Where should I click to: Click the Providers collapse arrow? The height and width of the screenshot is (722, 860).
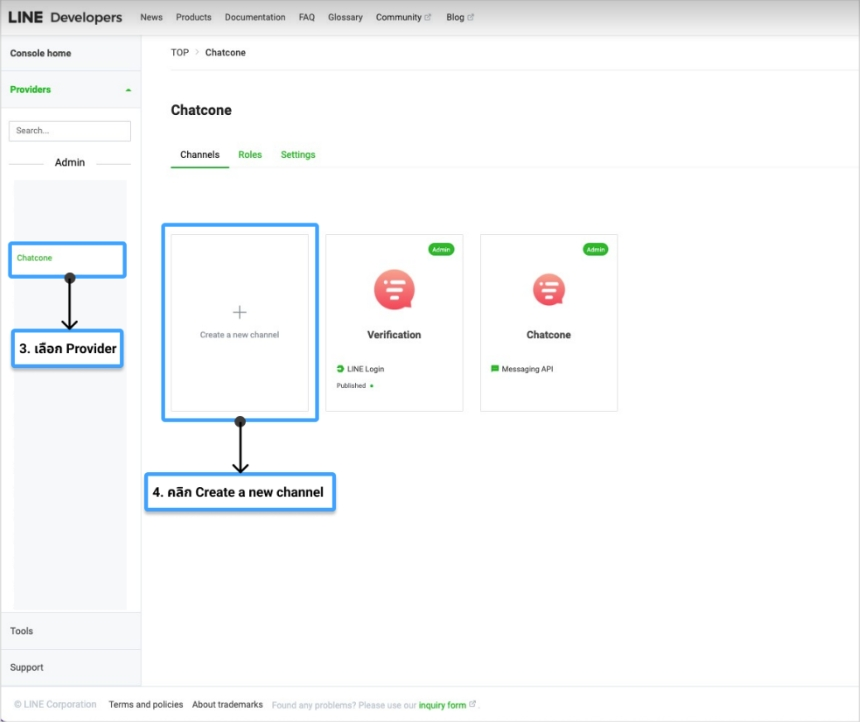[128, 90]
